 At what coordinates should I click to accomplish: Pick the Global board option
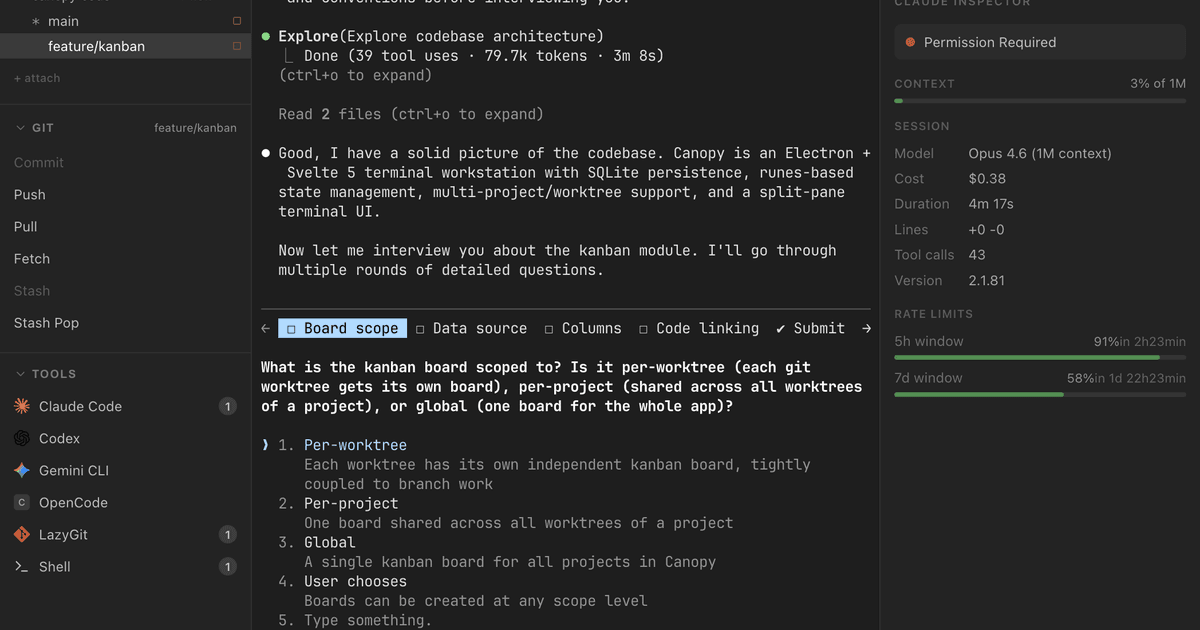330,542
